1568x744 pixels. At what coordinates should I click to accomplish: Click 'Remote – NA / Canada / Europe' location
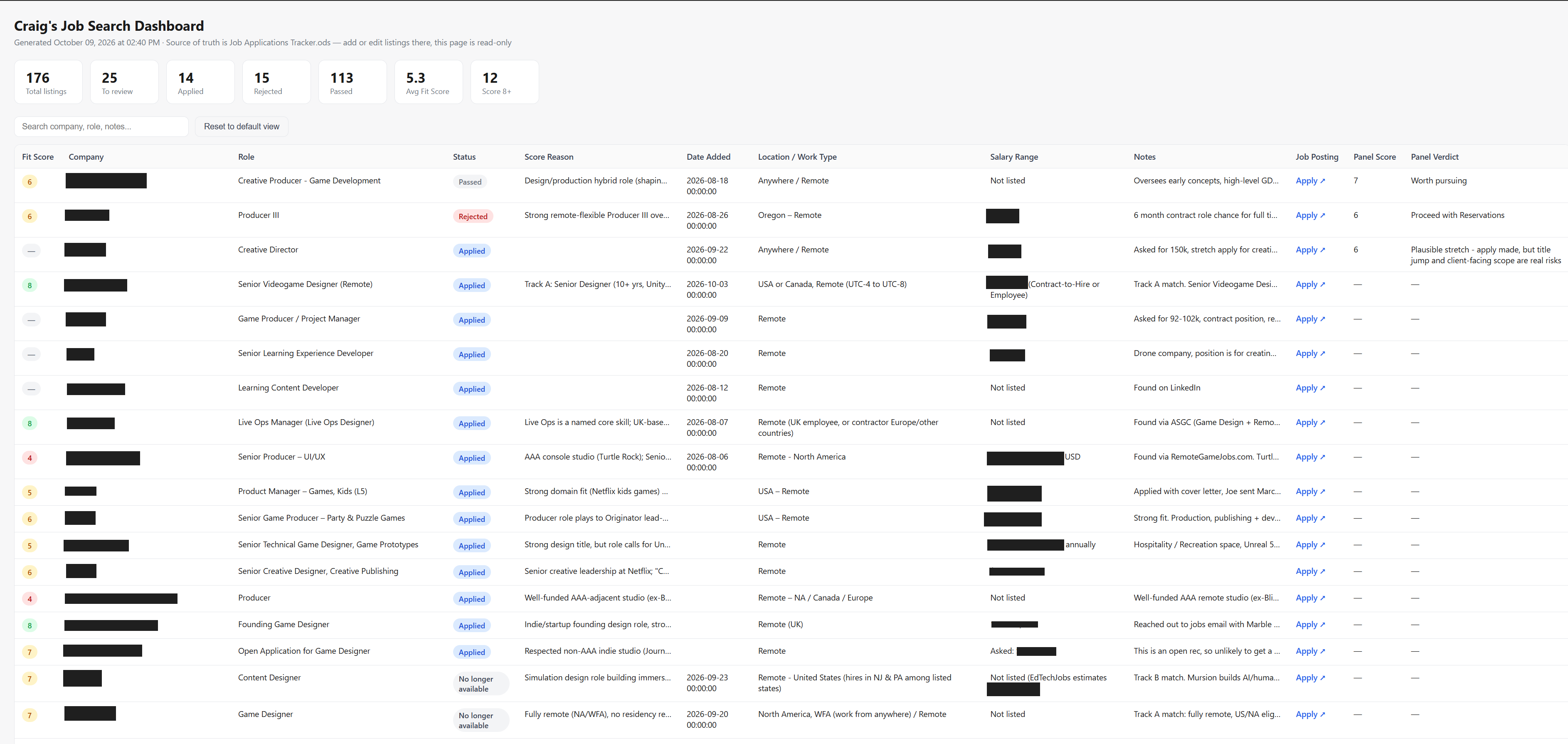(815, 598)
